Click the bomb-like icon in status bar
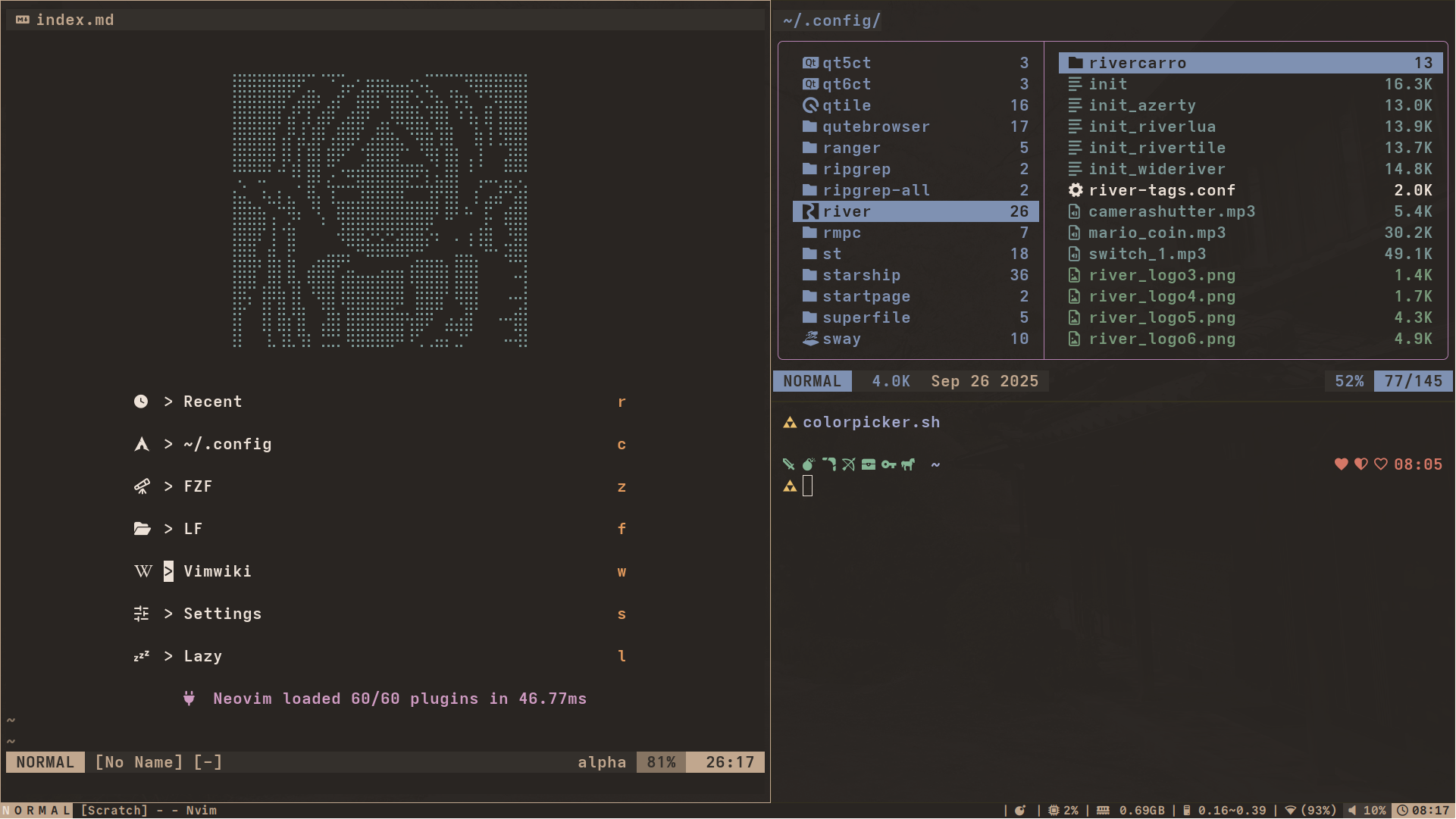The height and width of the screenshot is (819, 1456). click(1020, 810)
